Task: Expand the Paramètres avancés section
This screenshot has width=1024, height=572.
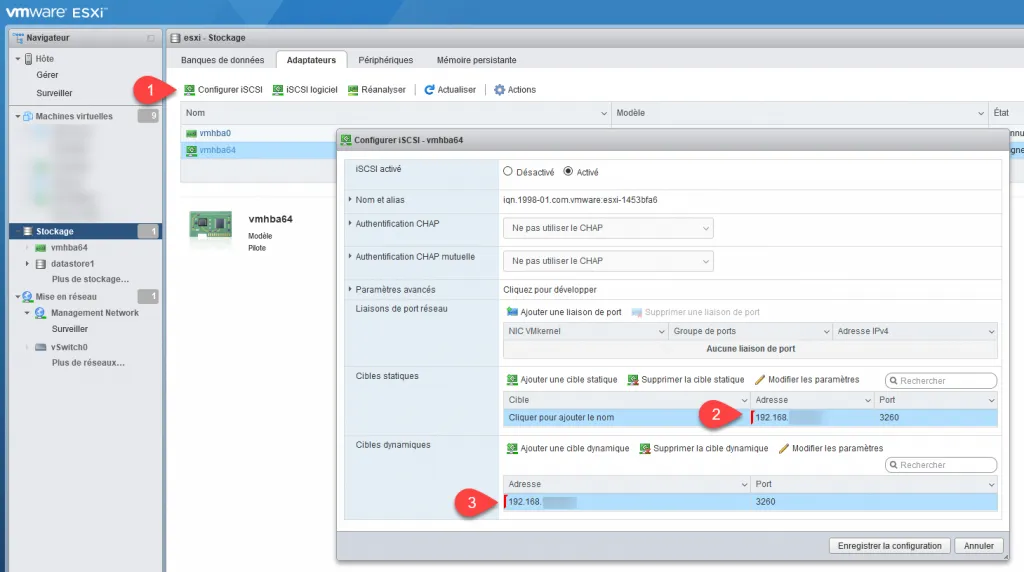Action: point(350,290)
